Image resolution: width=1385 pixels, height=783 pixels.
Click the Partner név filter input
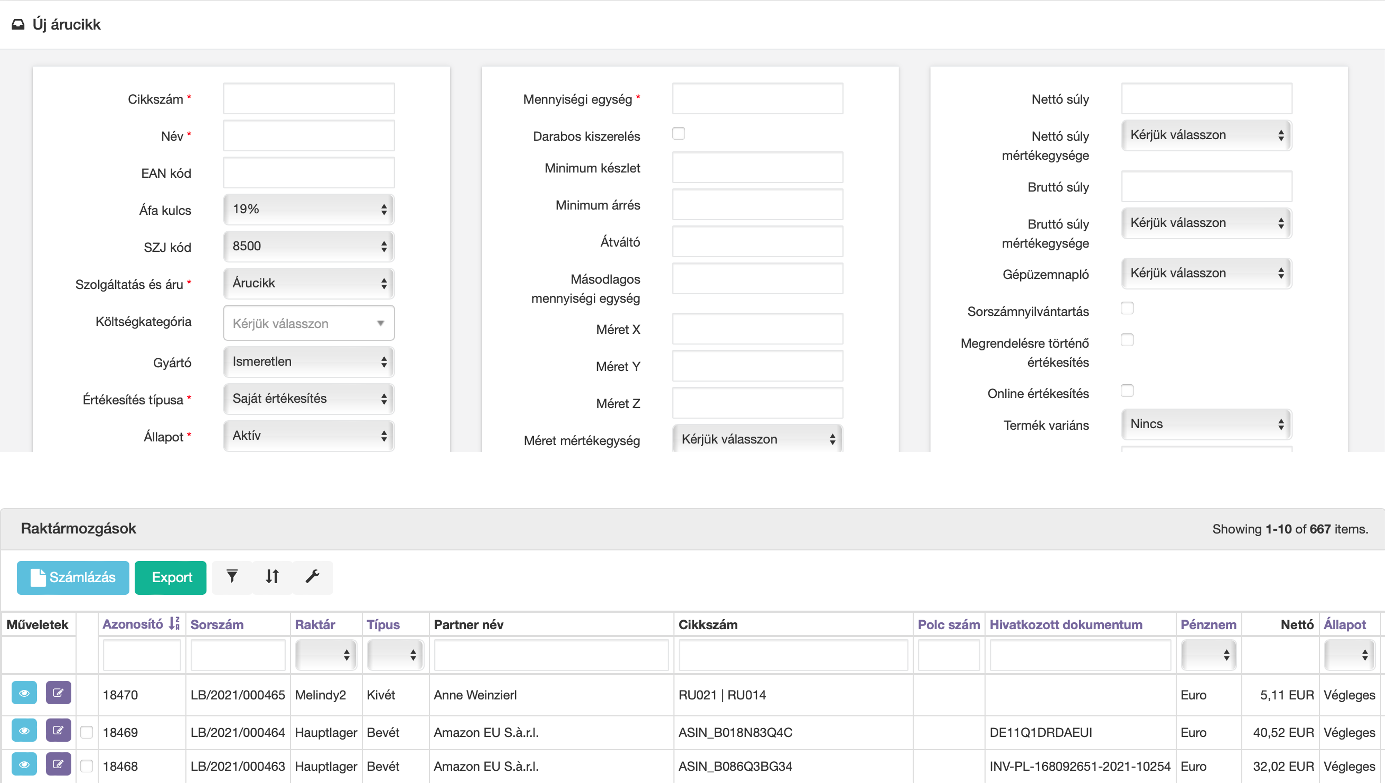pyautogui.click(x=551, y=655)
